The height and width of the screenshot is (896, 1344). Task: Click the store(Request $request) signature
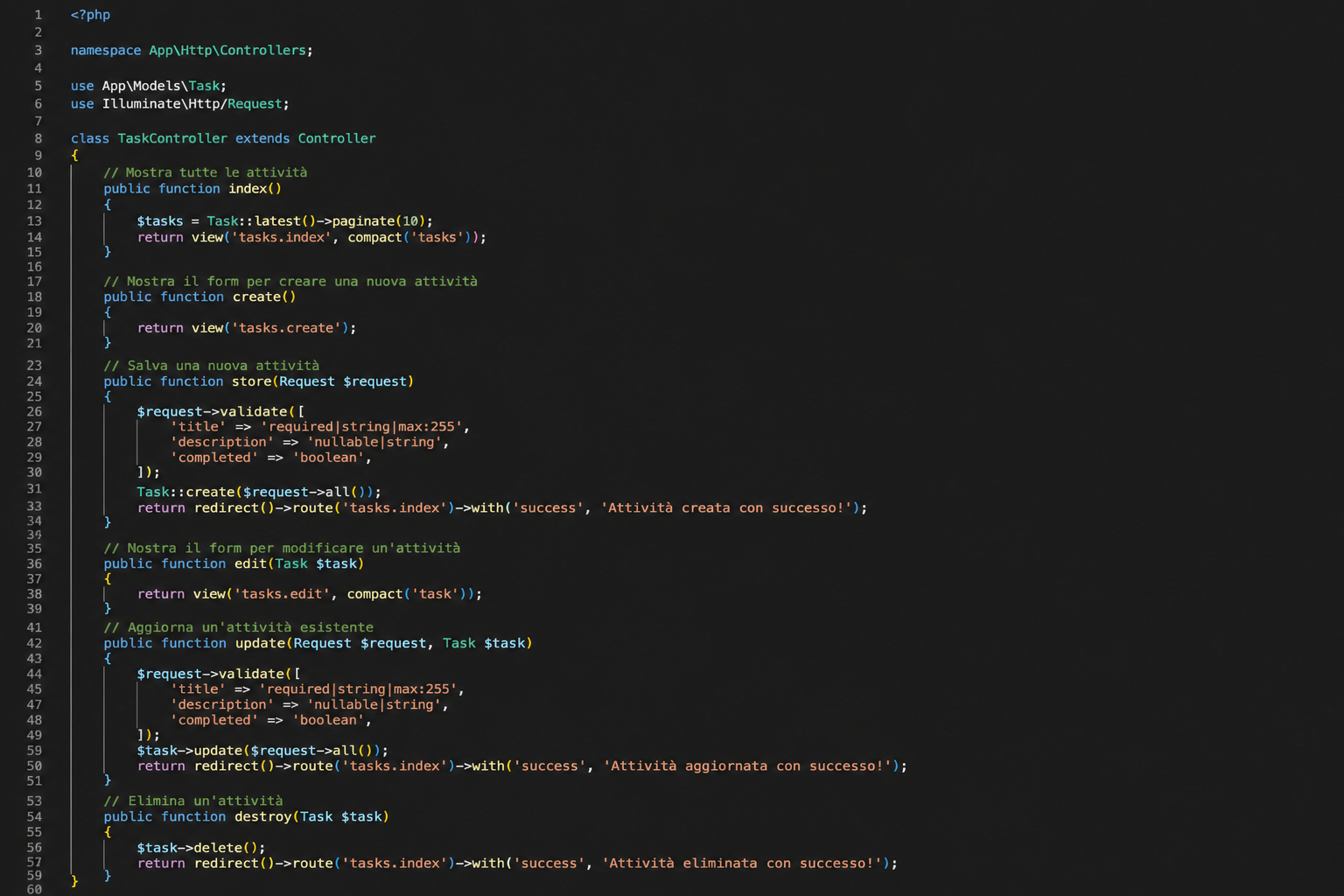[323, 381]
